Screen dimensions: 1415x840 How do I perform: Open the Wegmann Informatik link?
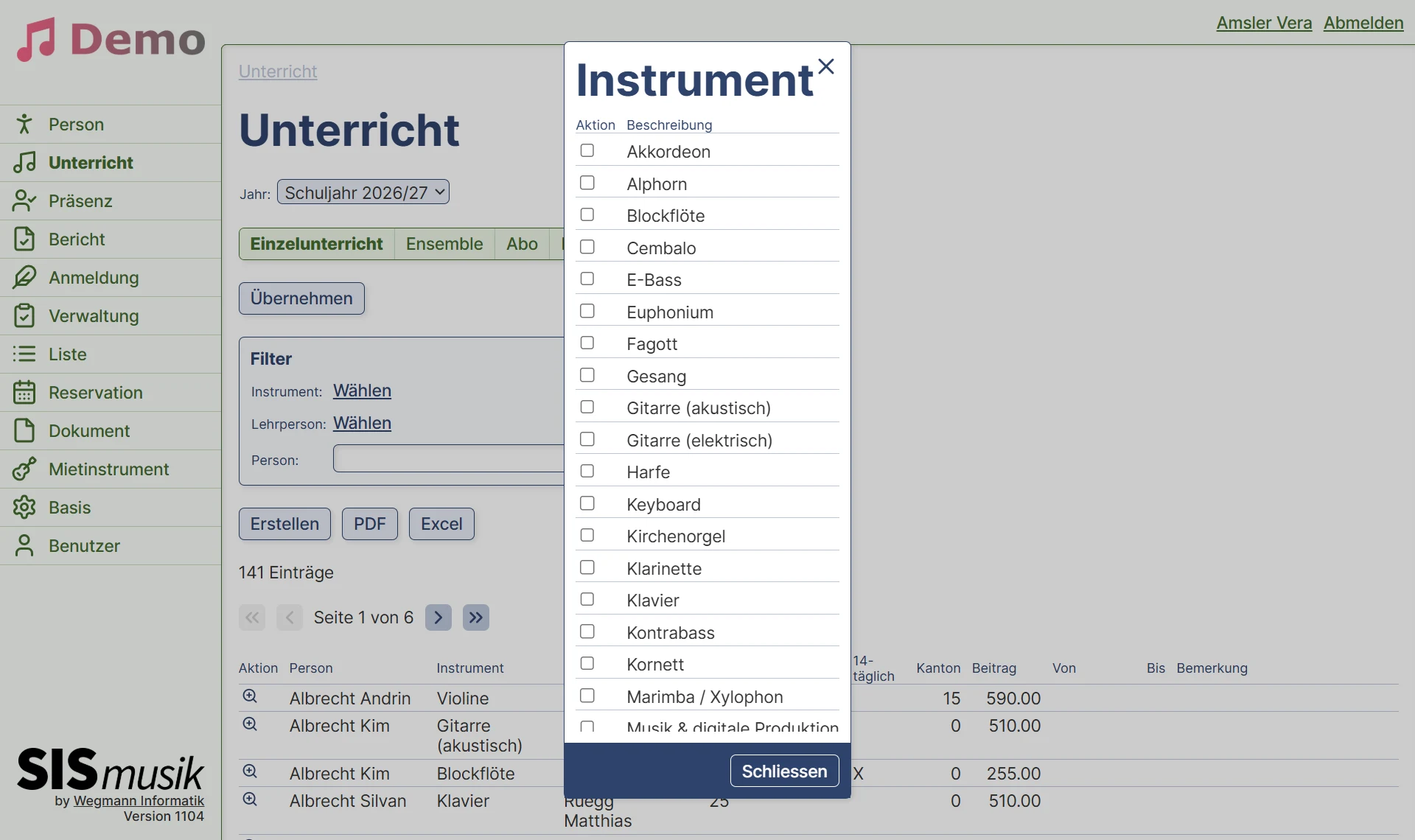point(139,801)
